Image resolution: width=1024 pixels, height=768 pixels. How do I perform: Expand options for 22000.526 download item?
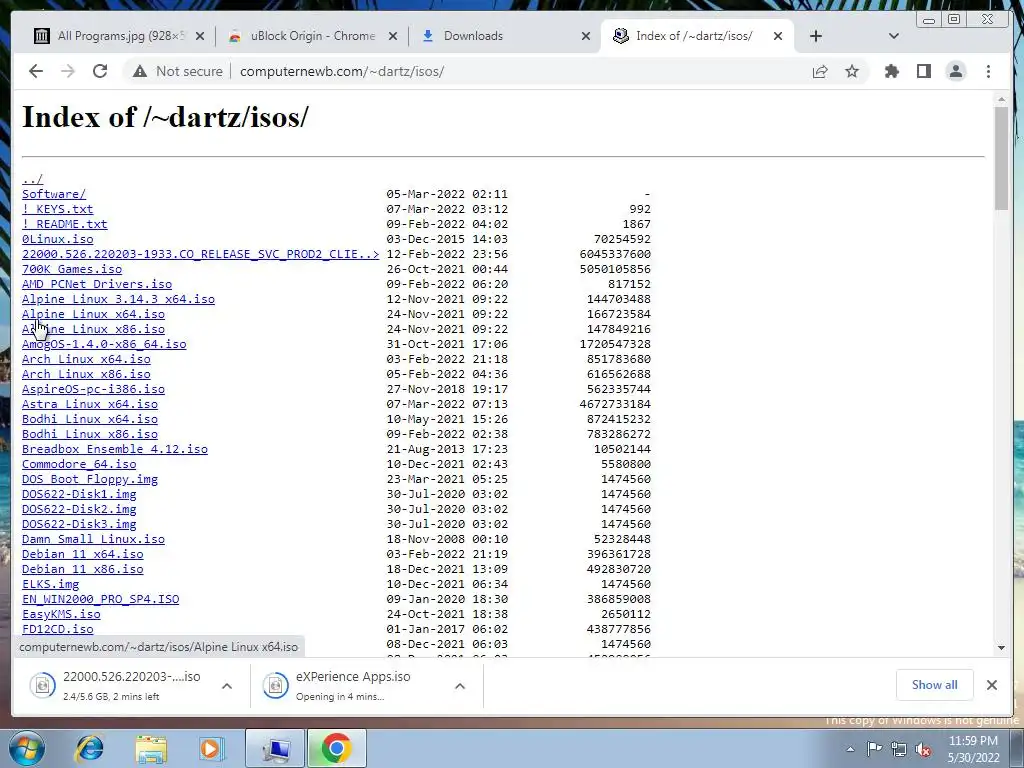[227, 686]
